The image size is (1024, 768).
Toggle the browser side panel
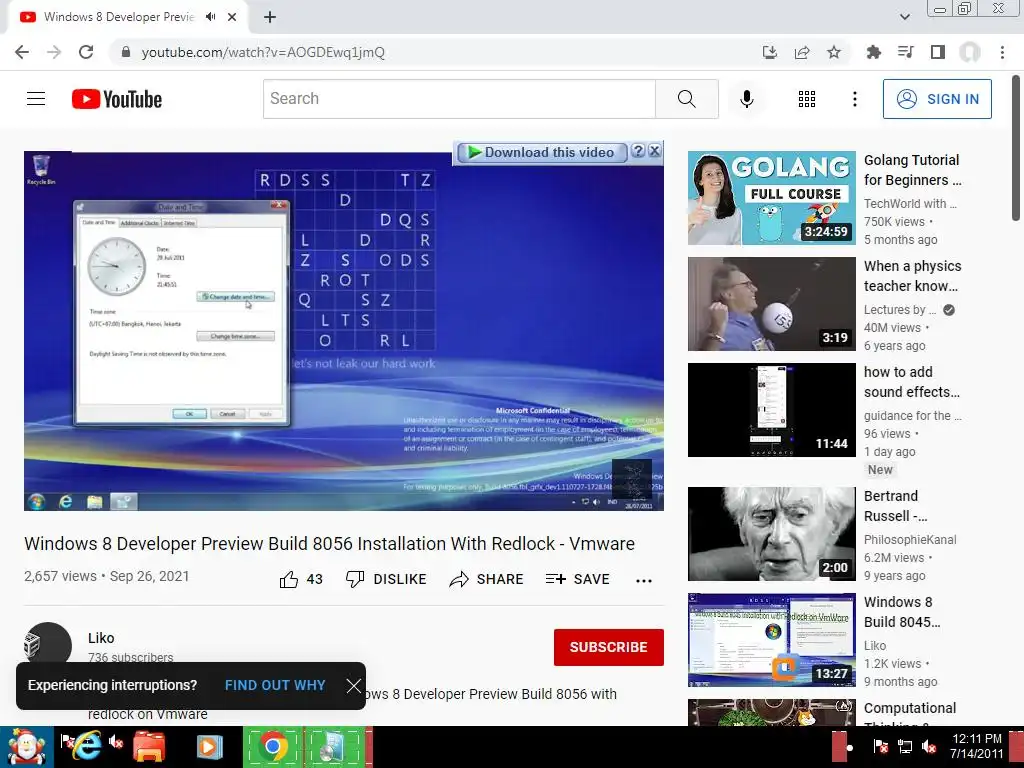pos(938,52)
